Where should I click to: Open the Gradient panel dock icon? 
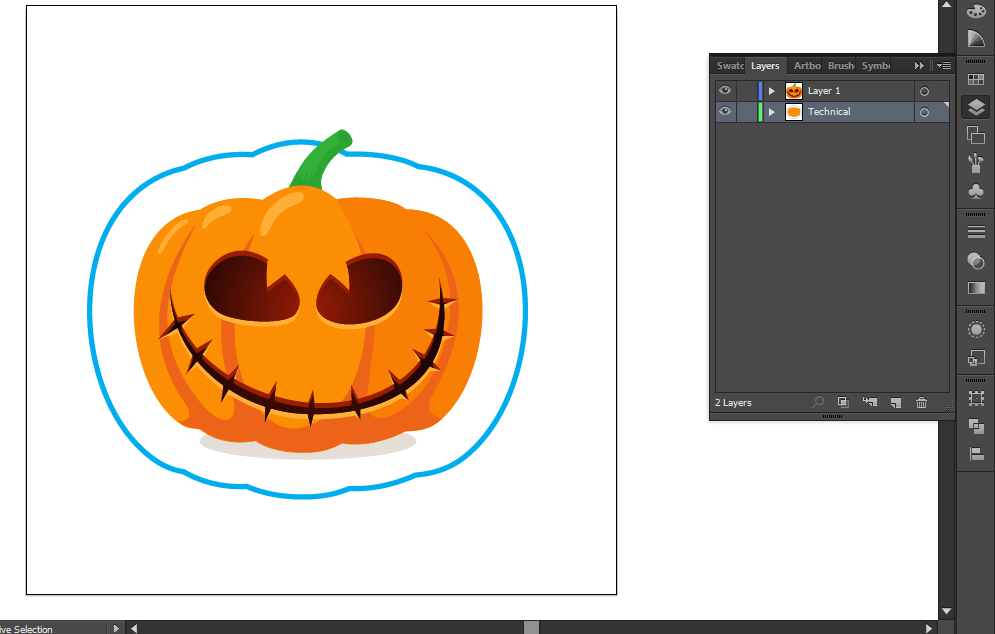(x=976, y=288)
